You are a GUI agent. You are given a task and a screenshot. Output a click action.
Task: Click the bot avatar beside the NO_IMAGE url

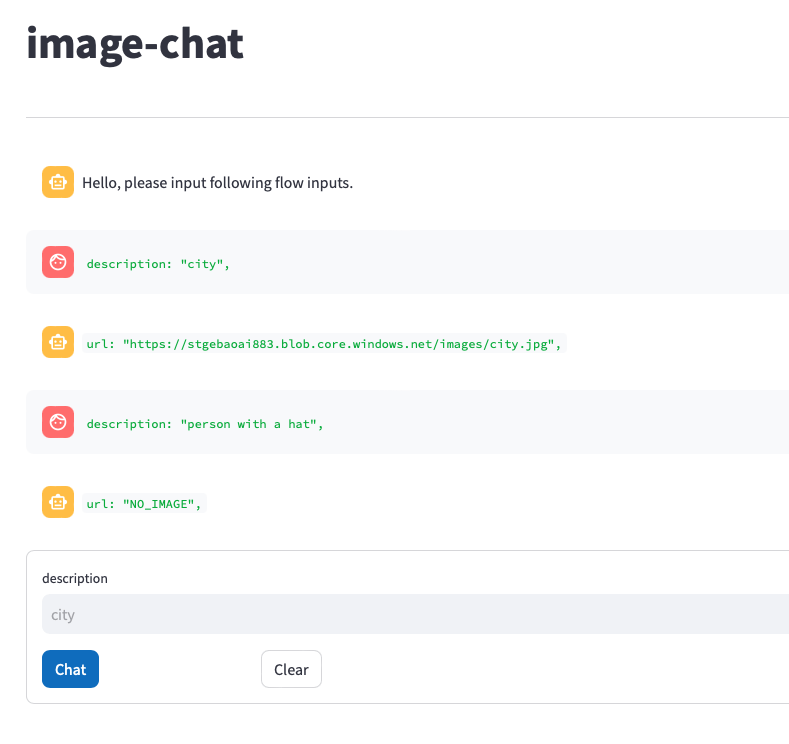pos(58,502)
